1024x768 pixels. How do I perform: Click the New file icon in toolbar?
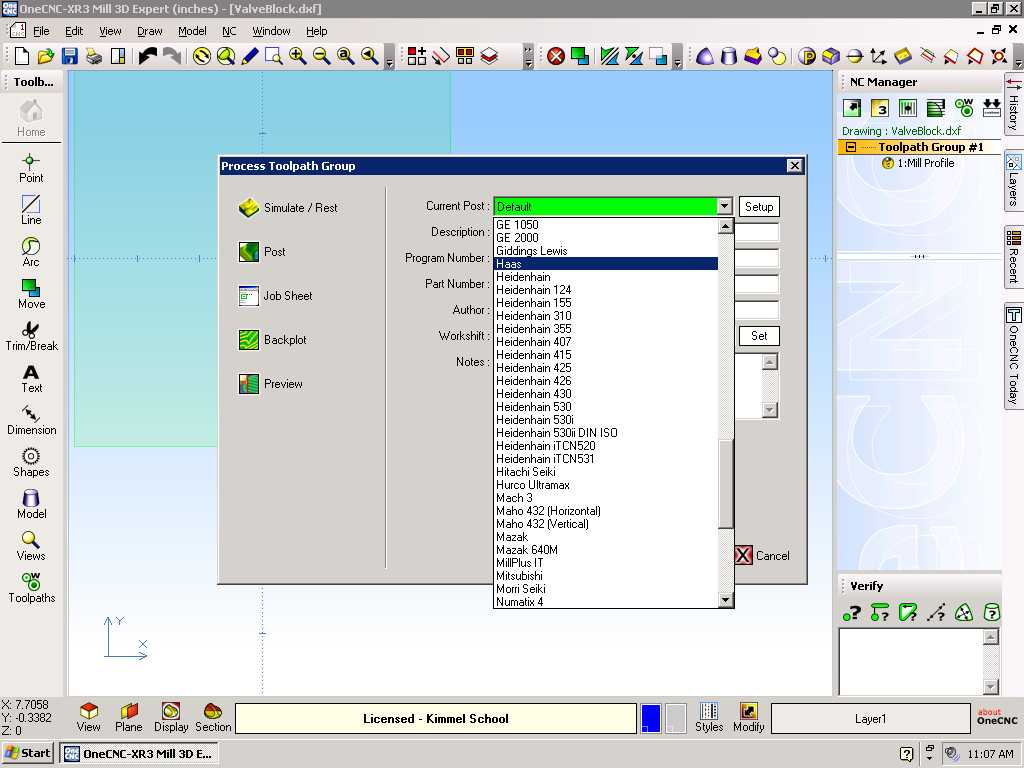click(x=22, y=56)
